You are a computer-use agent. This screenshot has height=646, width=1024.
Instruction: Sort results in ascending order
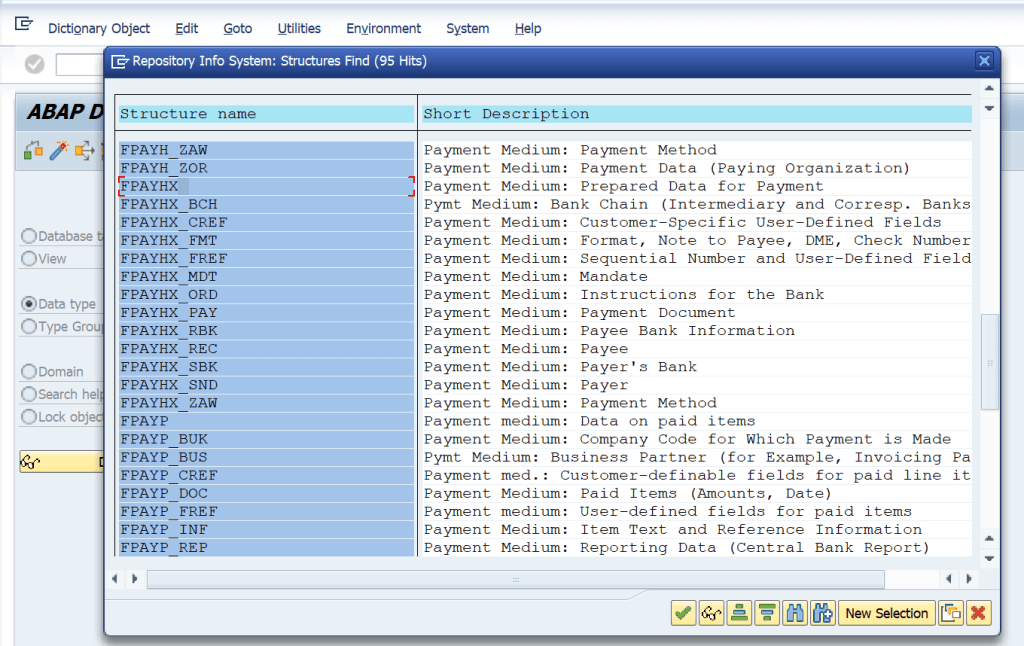(x=739, y=613)
